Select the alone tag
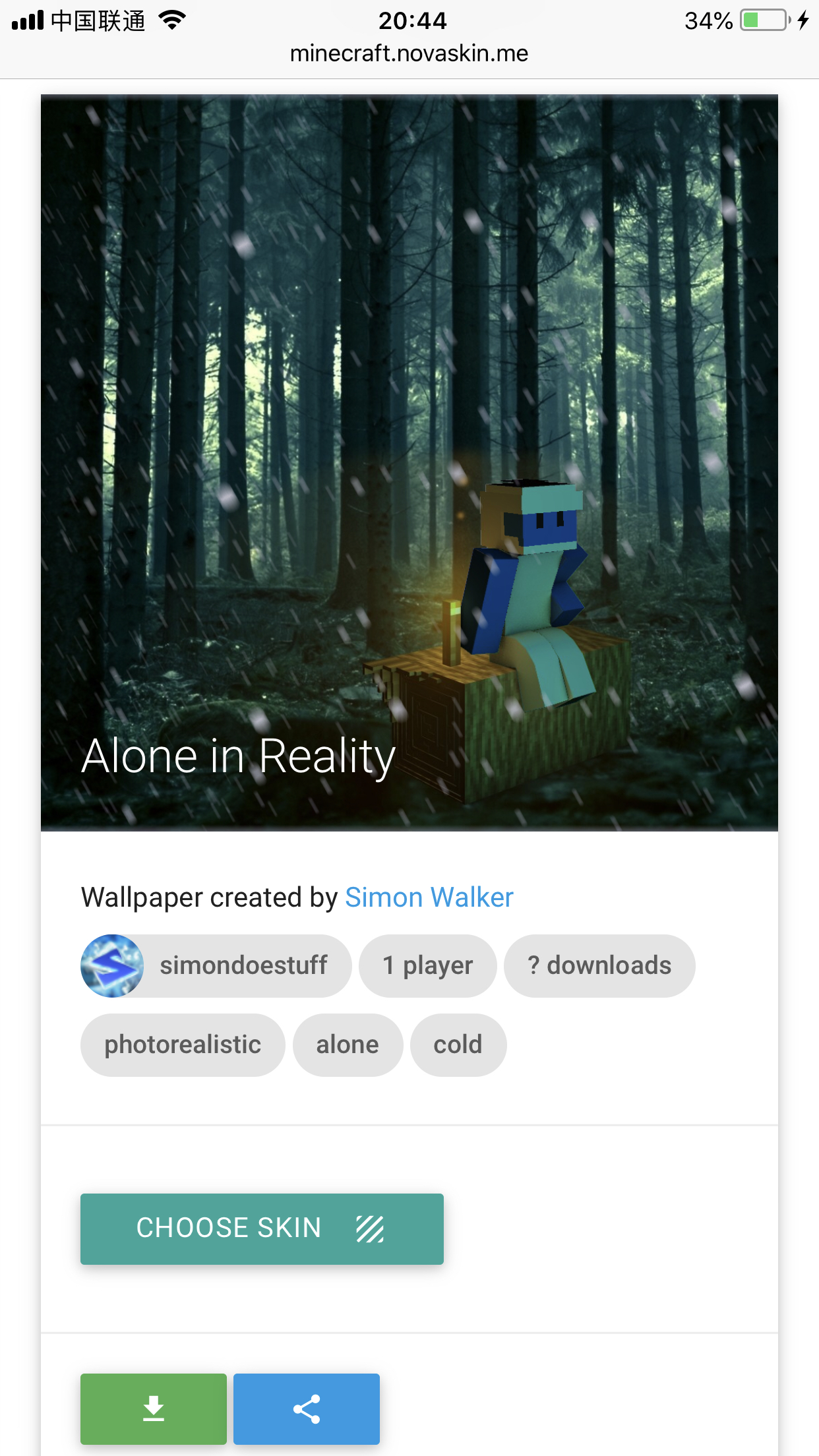The height and width of the screenshot is (1456, 819). (348, 1045)
